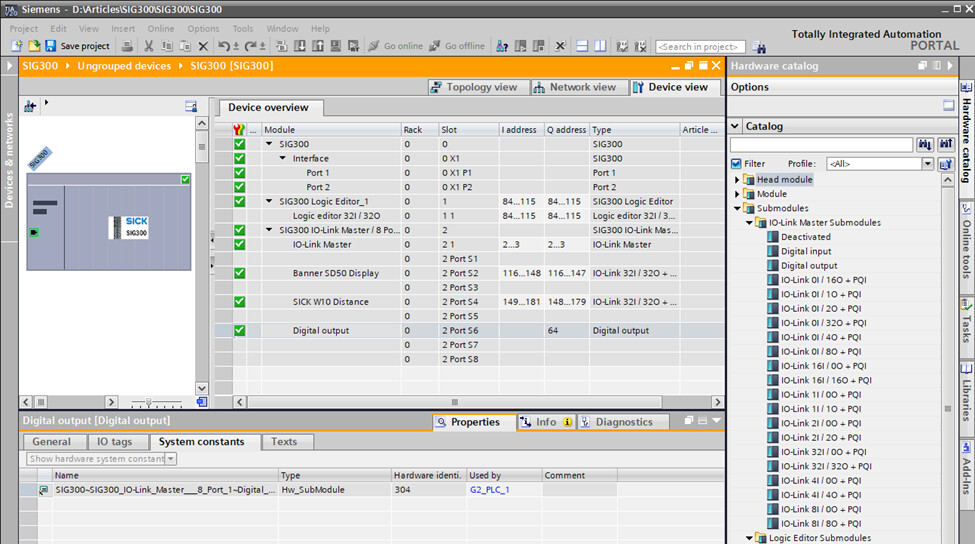The width and height of the screenshot is (975, 544).
Task: Open the Options menu
Action: tap(203, 29)
